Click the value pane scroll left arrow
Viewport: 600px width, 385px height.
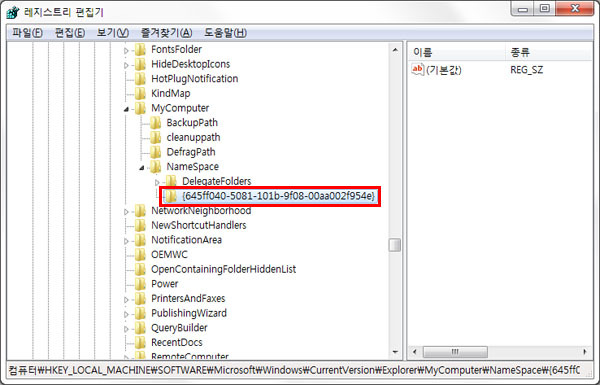414,351
